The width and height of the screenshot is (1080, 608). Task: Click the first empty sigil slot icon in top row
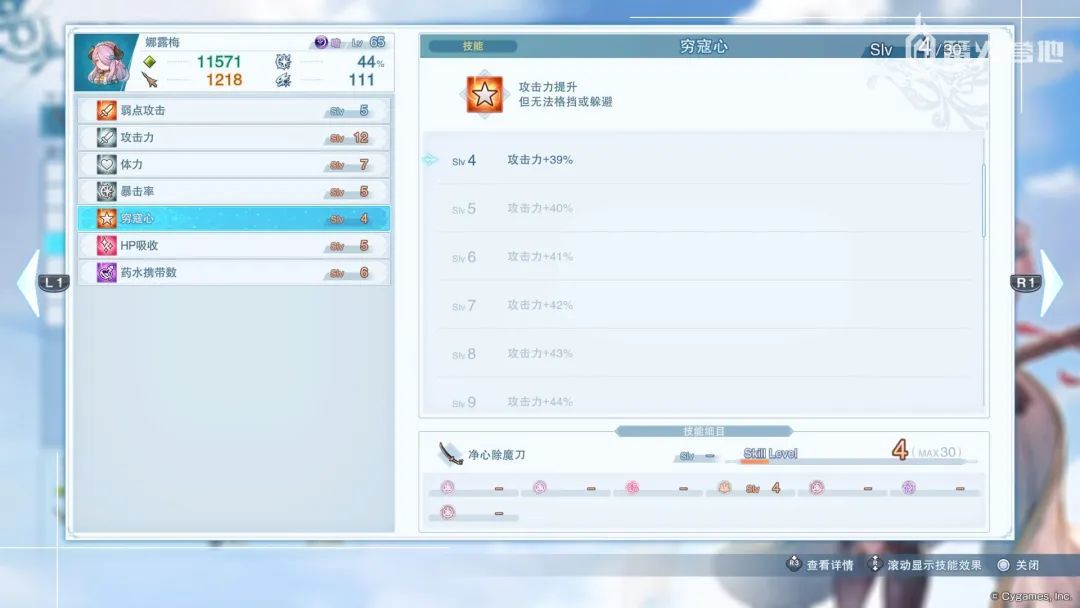pos(448,488)
